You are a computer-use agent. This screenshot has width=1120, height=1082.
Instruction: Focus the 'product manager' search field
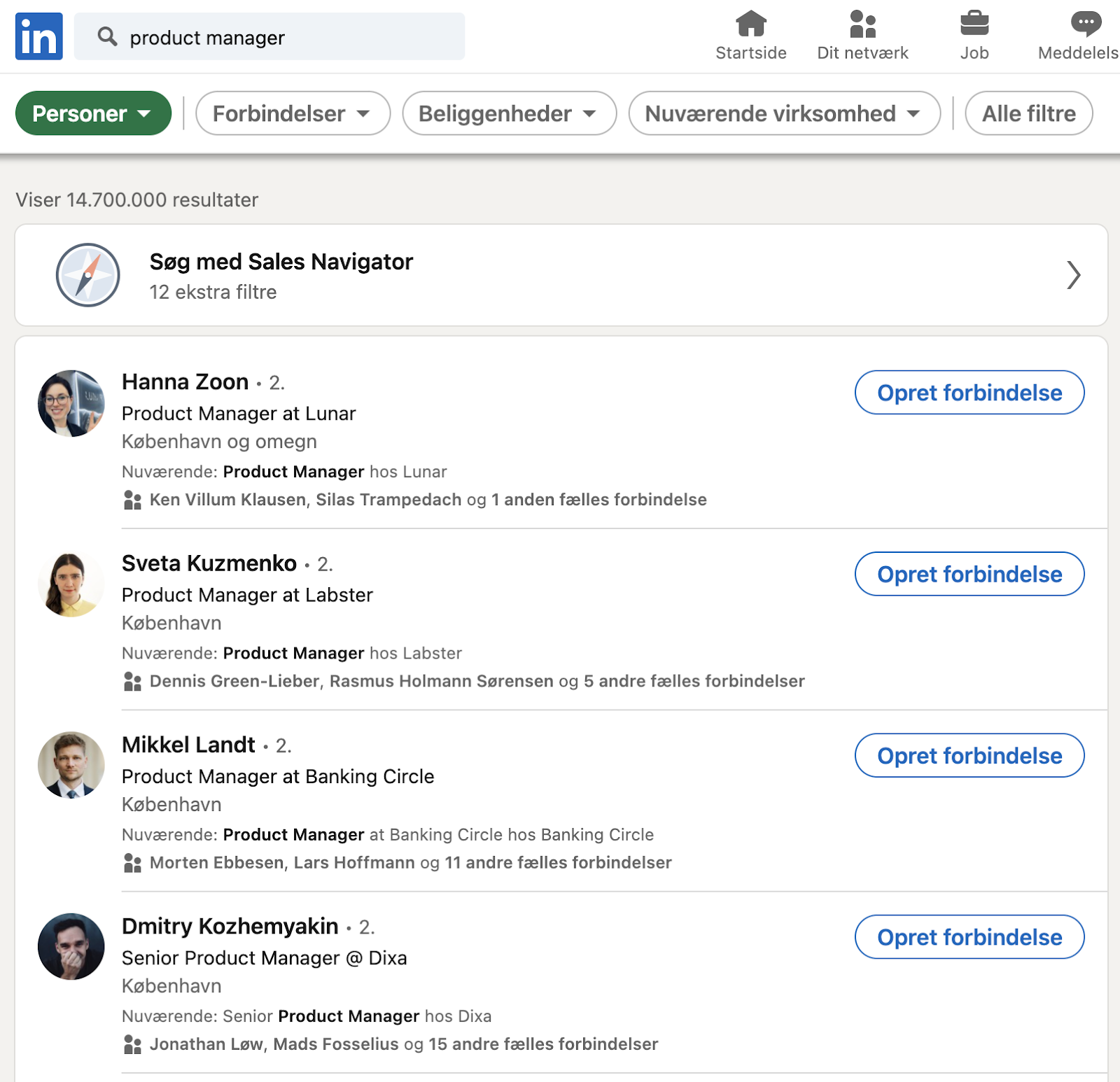(269, 36)
